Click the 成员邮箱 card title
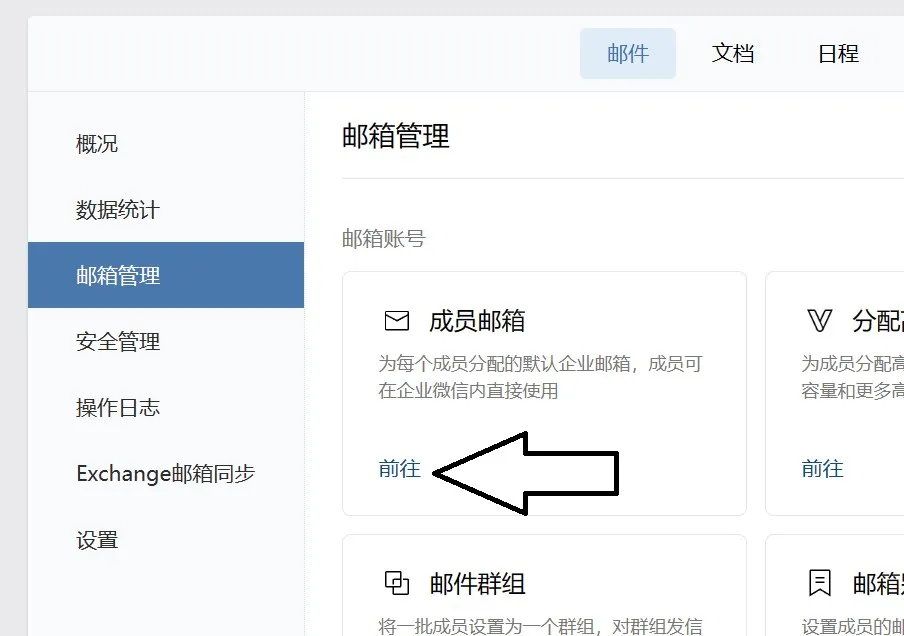 point(477,321)
